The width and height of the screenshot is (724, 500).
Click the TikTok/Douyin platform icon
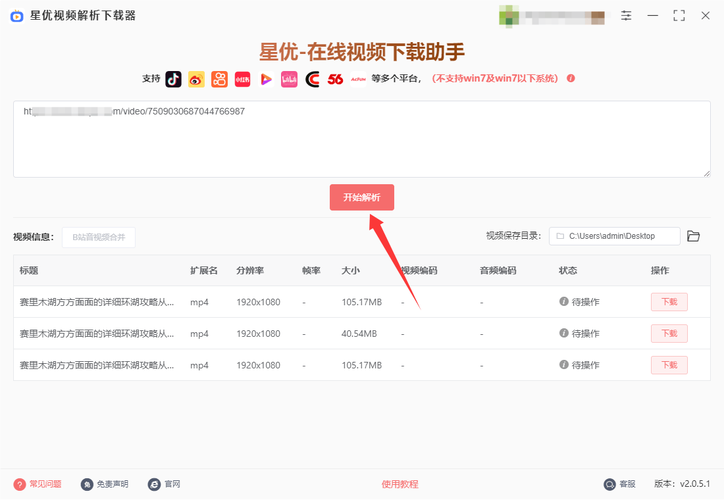(173, 79)
